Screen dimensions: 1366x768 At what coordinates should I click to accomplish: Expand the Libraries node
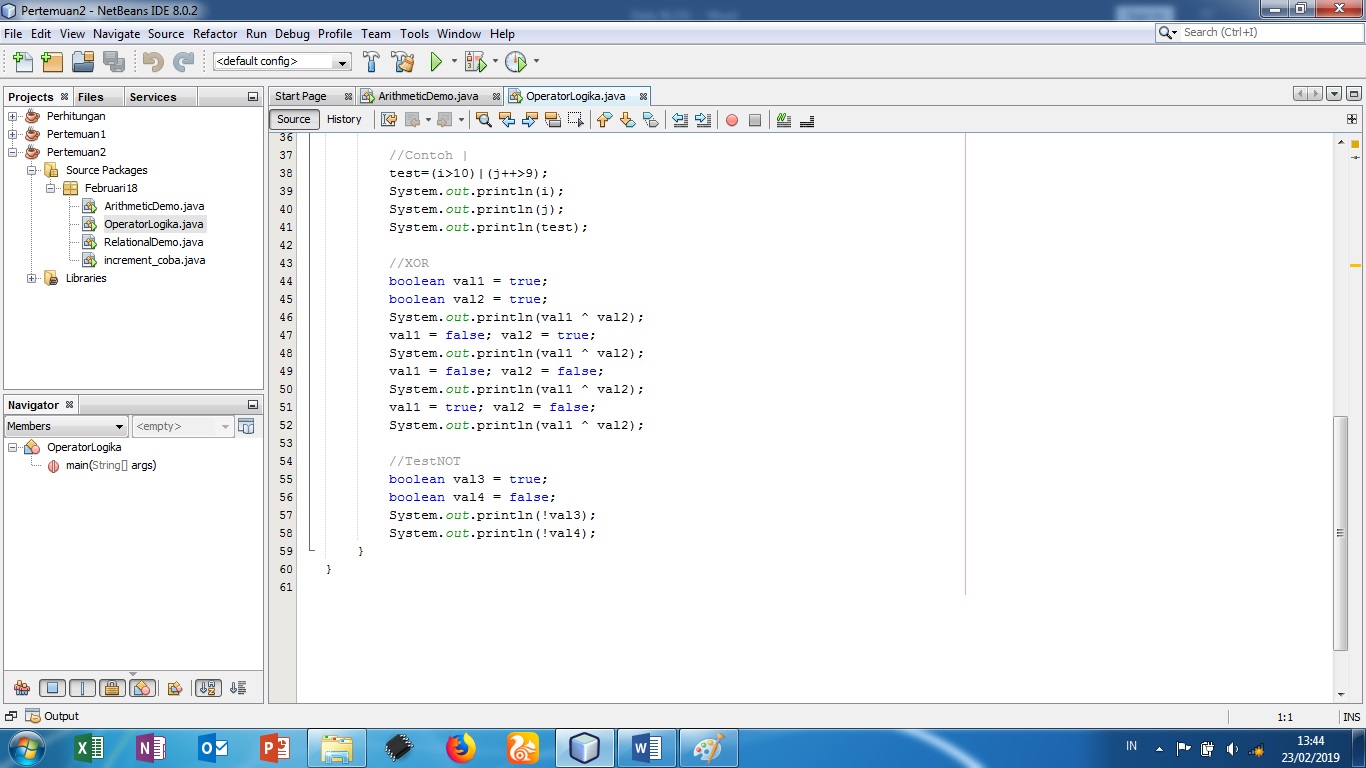(x=32, y=278)
